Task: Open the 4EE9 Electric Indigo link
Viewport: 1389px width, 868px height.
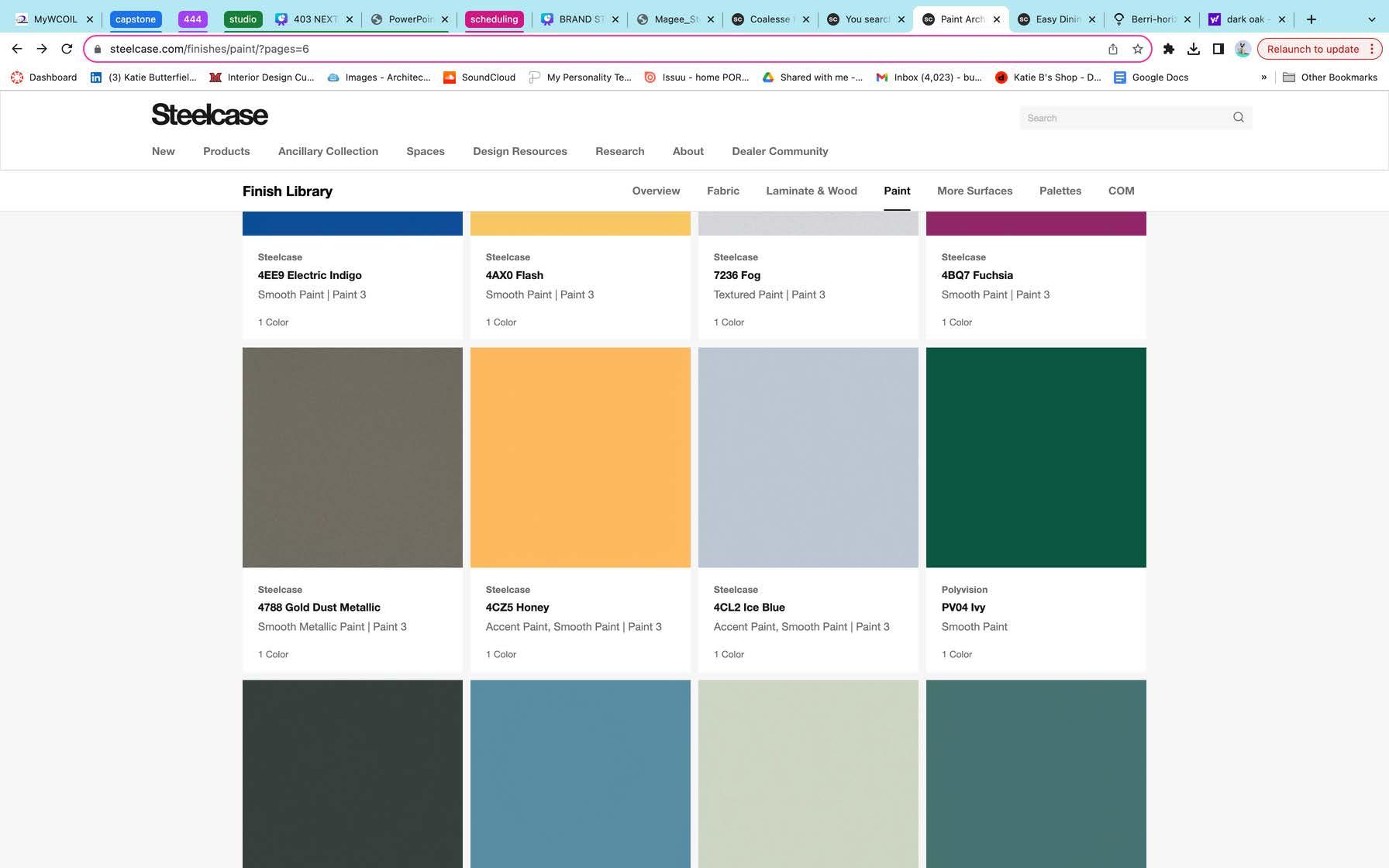Action: pyautogui.click(x=310, y=275)
